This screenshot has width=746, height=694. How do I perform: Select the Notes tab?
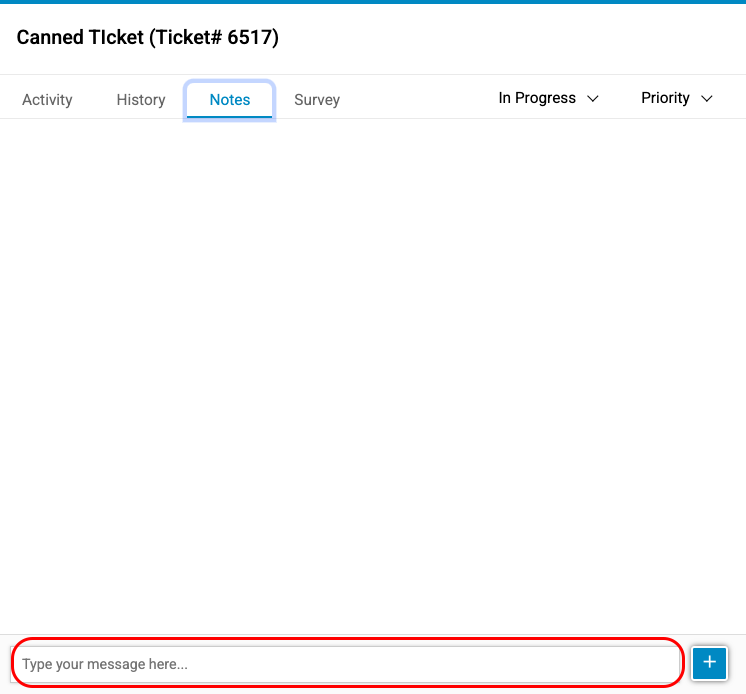pos(229,100)
